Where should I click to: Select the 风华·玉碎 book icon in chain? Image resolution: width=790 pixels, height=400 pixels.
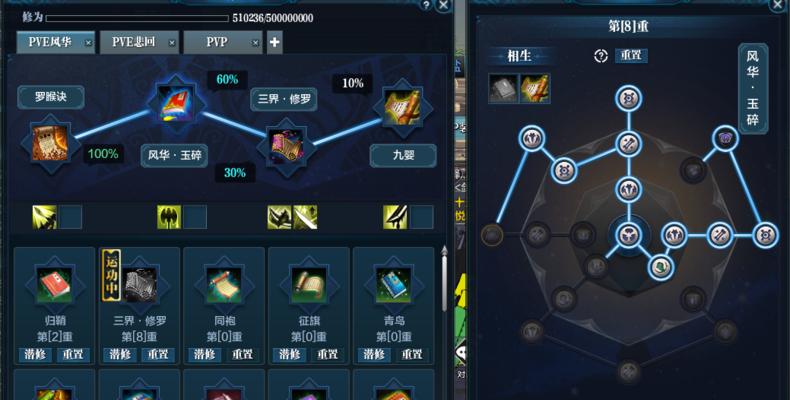tap(176, 103)
